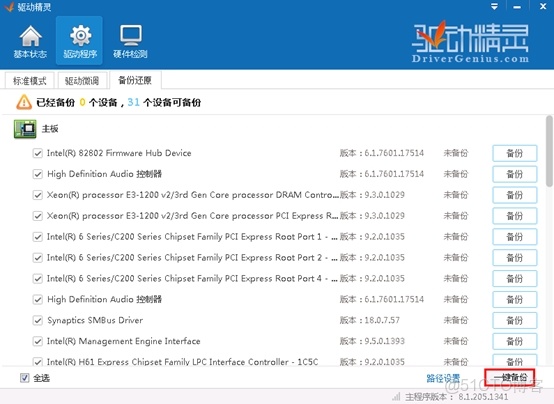Select Intel(R) Management Engine Interface text
Screen dimensions: 554x404
pos(123,341)
